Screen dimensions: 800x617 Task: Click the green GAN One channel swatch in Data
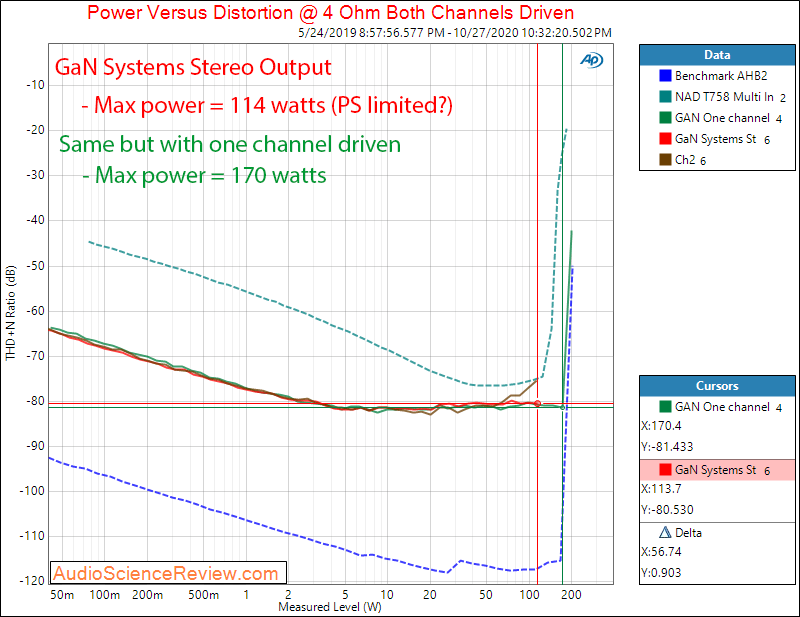(x=665, y=118)
